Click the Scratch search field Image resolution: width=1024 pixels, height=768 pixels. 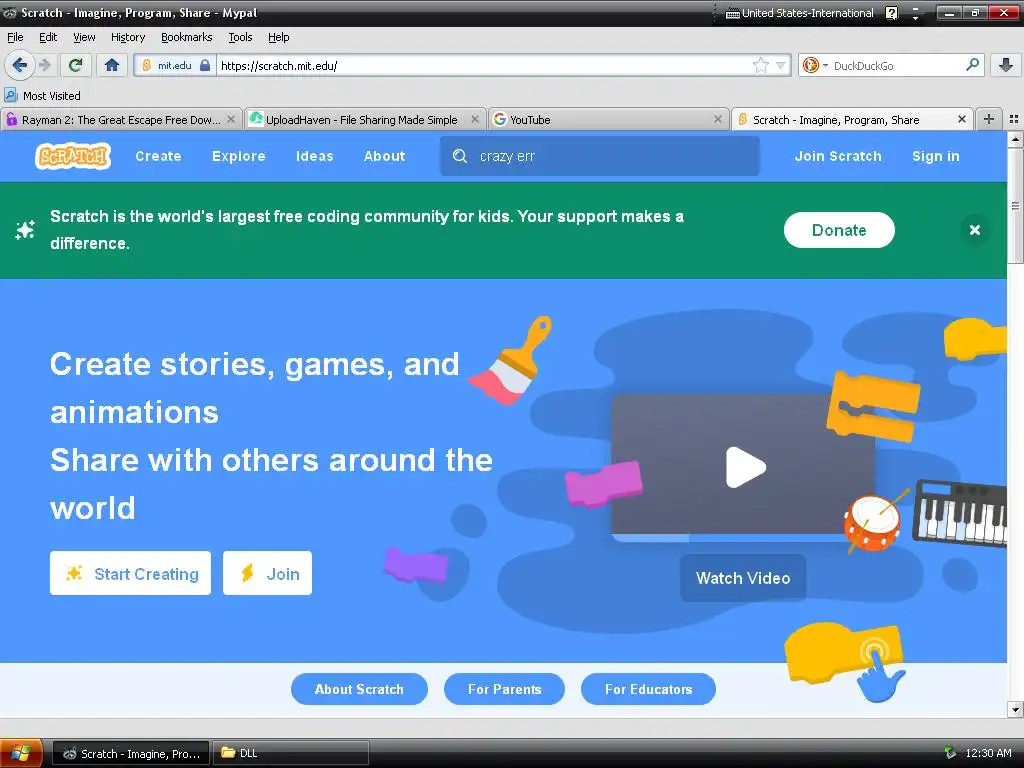tap(600, 156)
